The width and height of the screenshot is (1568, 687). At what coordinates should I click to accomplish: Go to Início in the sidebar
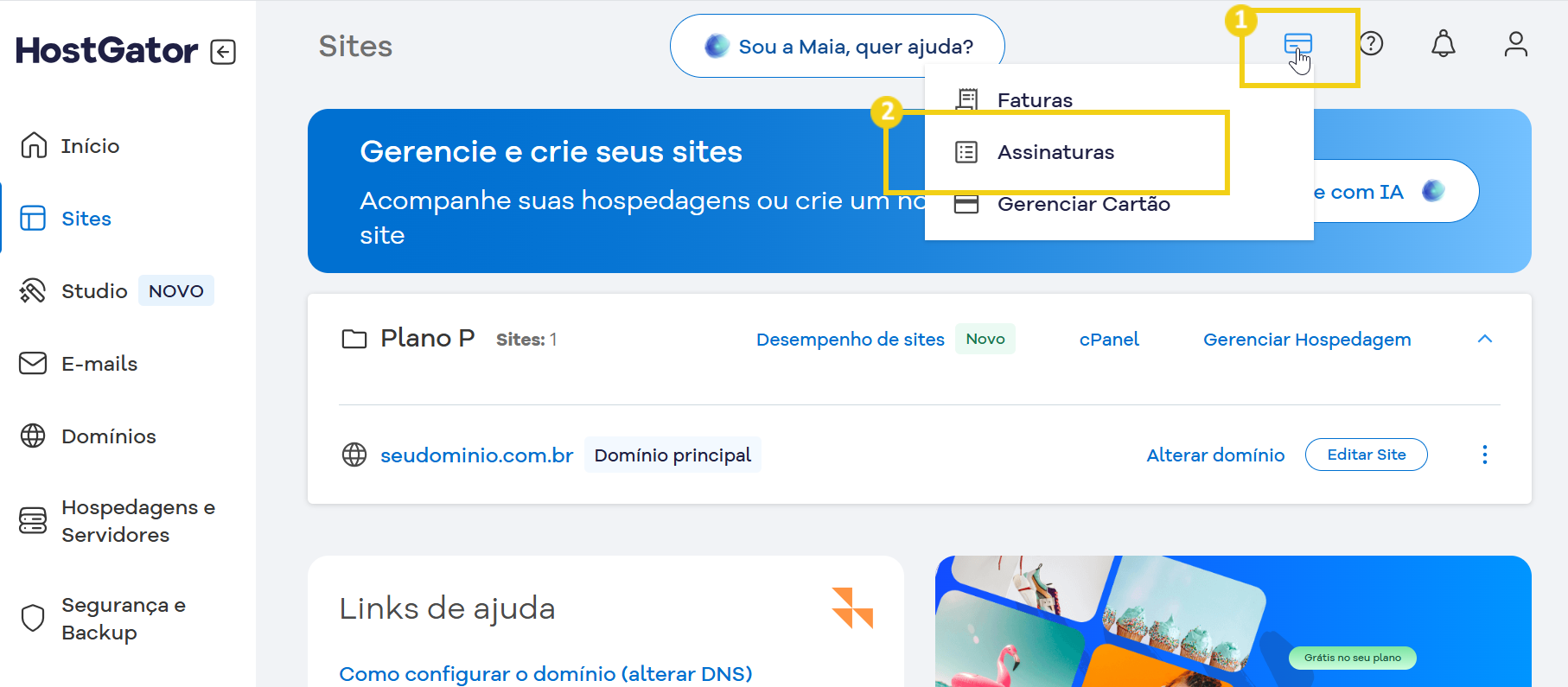89,146
